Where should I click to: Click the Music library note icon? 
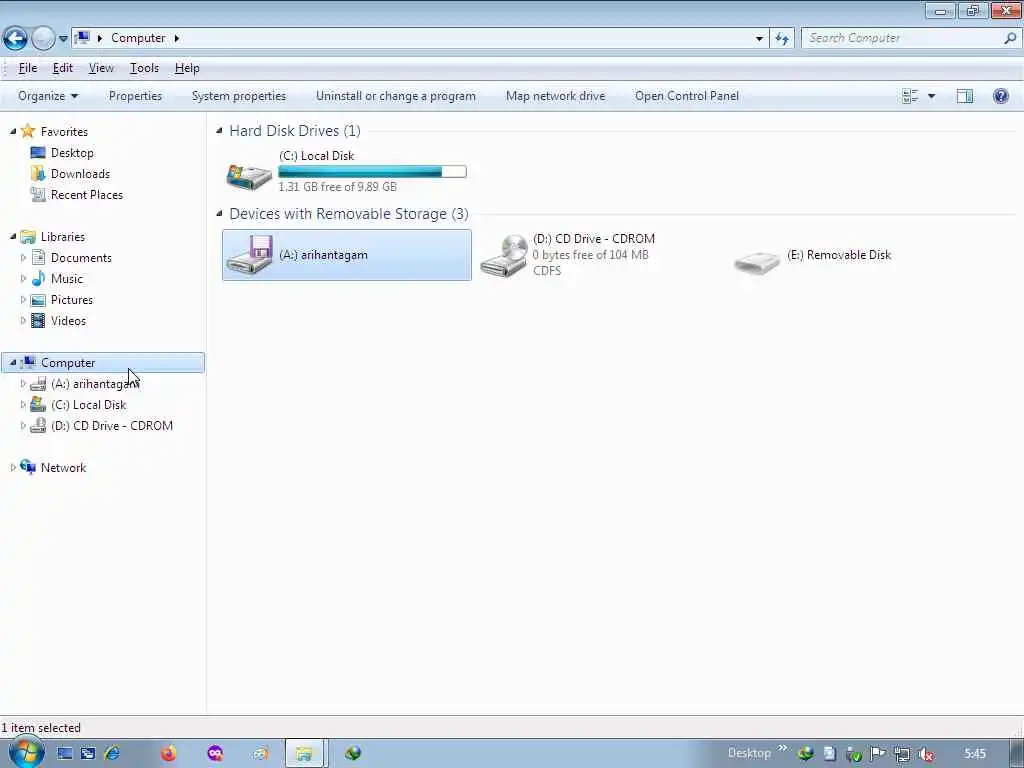pyautogui.click(x=39, y=278)
